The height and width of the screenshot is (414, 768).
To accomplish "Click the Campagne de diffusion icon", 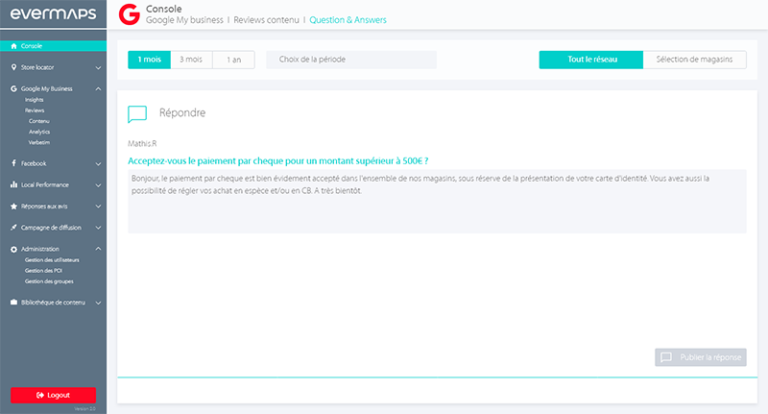I will (x=14, y=227).
